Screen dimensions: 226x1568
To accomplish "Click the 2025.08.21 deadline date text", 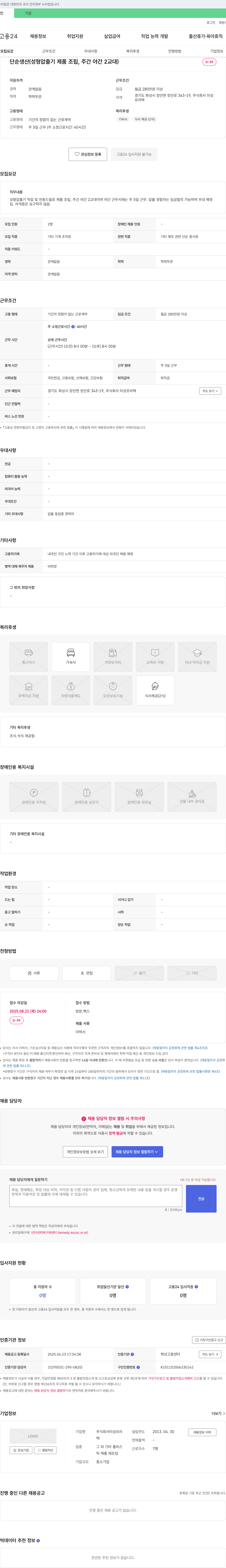I will [28, 1011].
